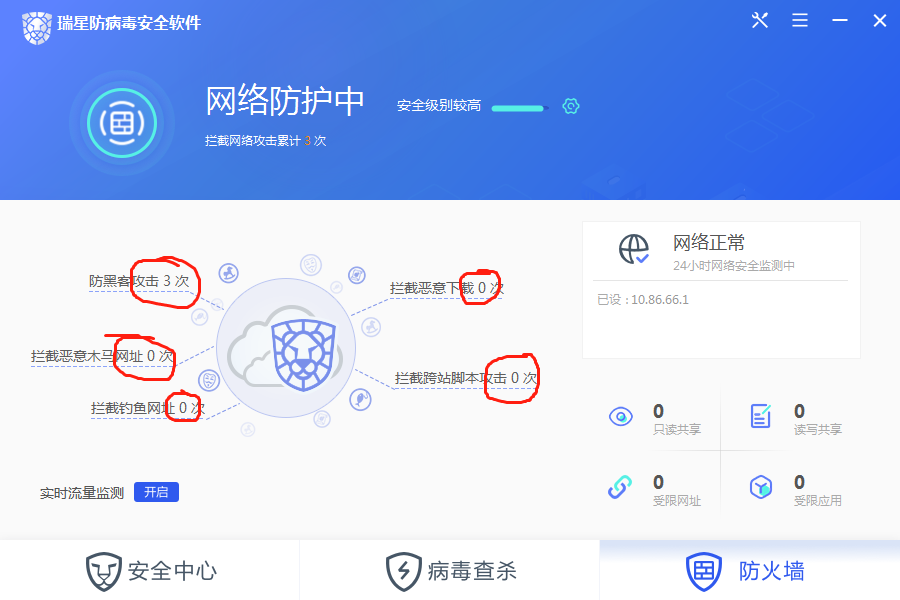Open 防黑客攻击 3 次 details
The width and height of the screenshot is (900, 600).
click(139, 281)
